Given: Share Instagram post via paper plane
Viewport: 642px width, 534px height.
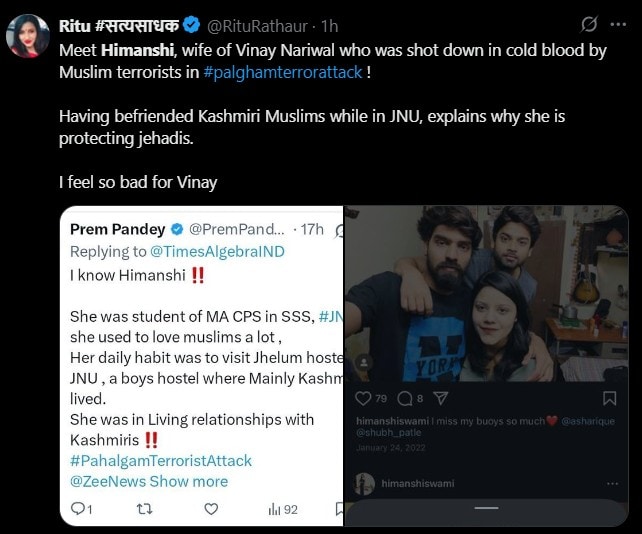Looking at the screenshot, I should click(x=441, y=398).
